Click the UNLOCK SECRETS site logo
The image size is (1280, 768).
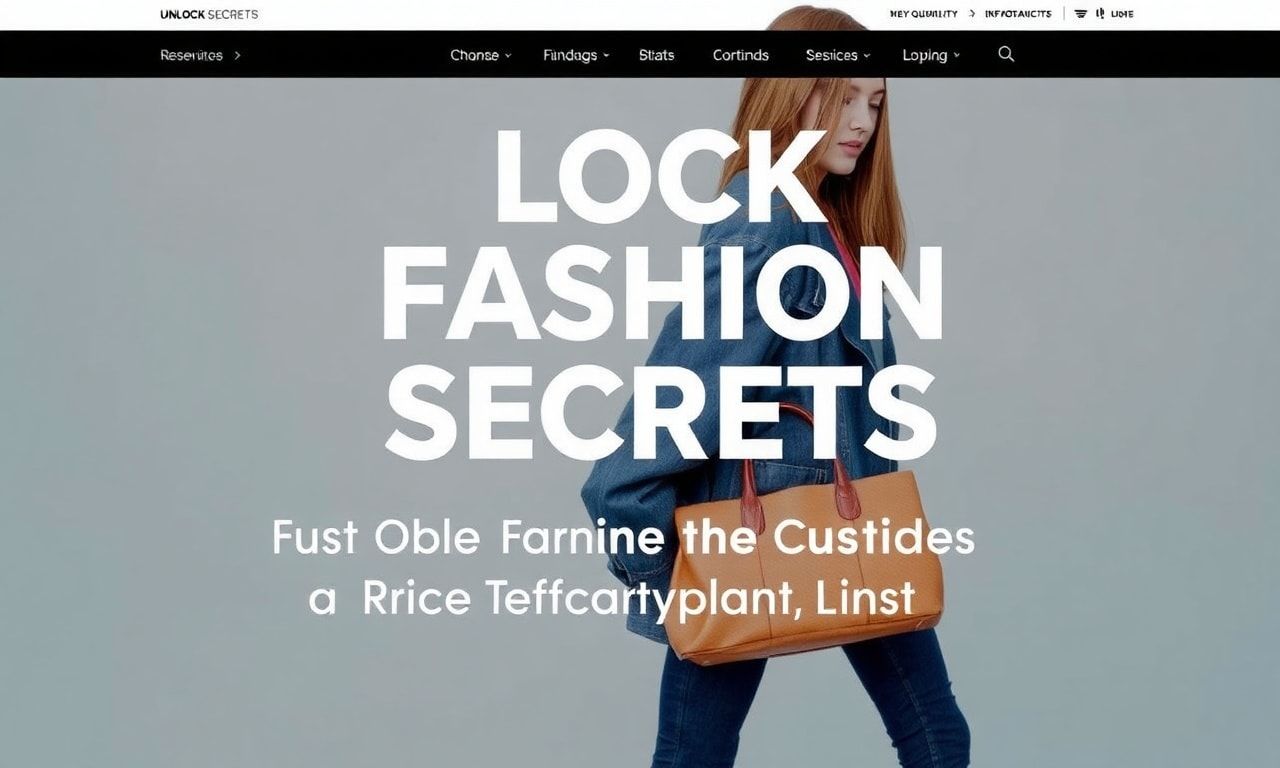(x=209, y=14)
